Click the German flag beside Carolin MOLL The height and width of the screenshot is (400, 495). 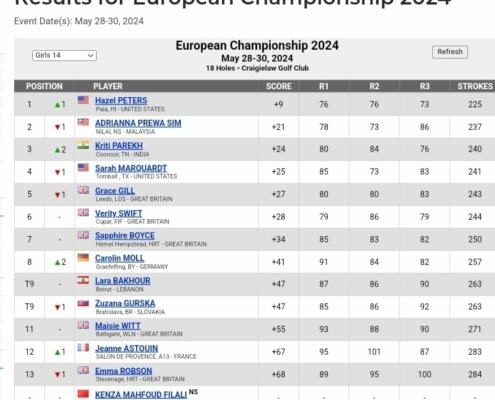(83, 257)
